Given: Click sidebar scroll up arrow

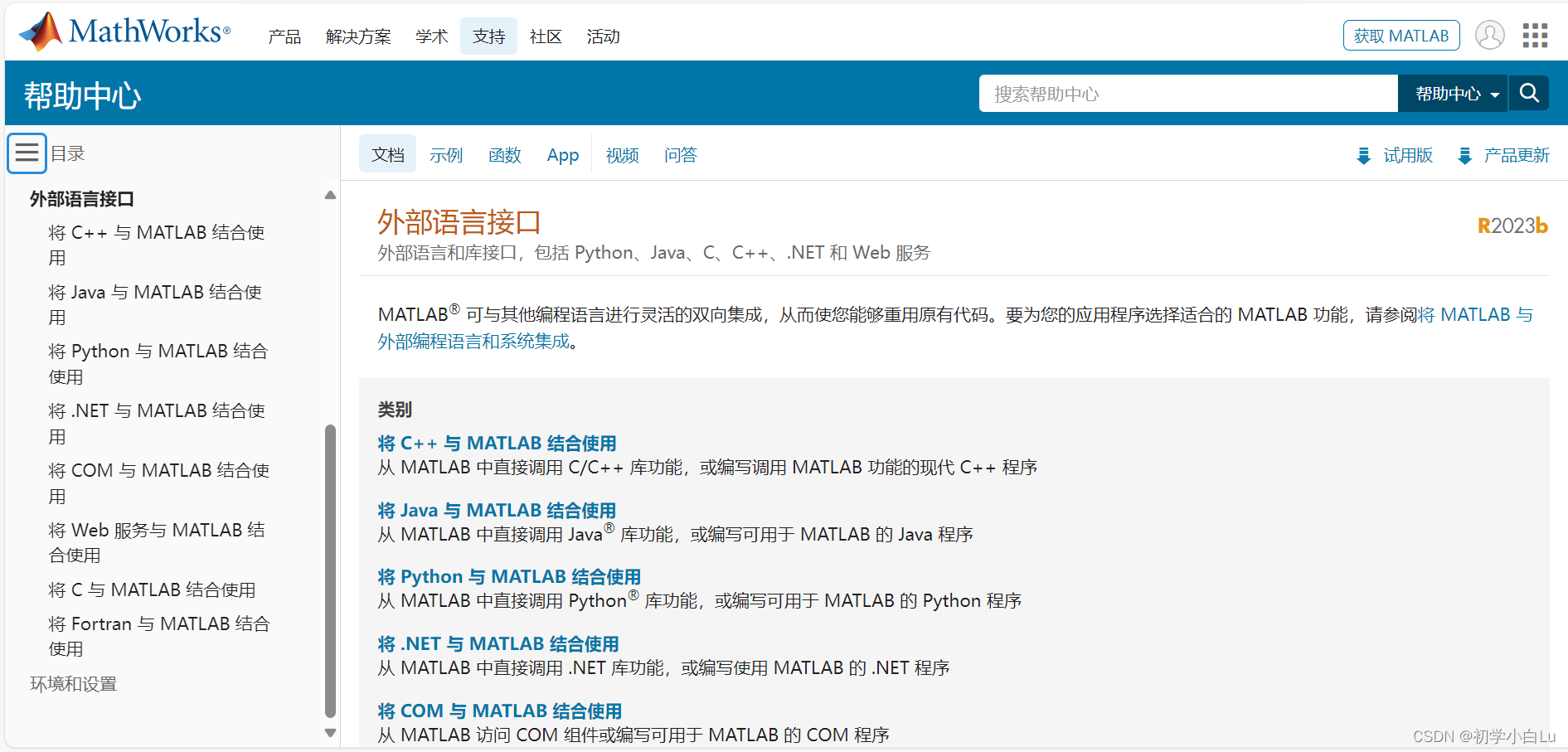Looking at the screenshot, I should coord(330,196).
